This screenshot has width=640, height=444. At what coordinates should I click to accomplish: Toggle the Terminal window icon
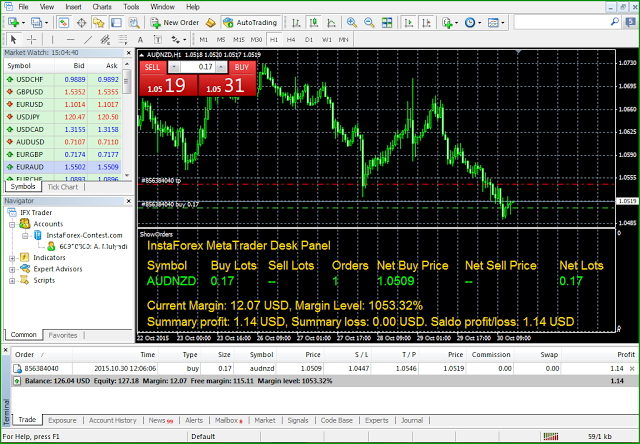point(116,22)
